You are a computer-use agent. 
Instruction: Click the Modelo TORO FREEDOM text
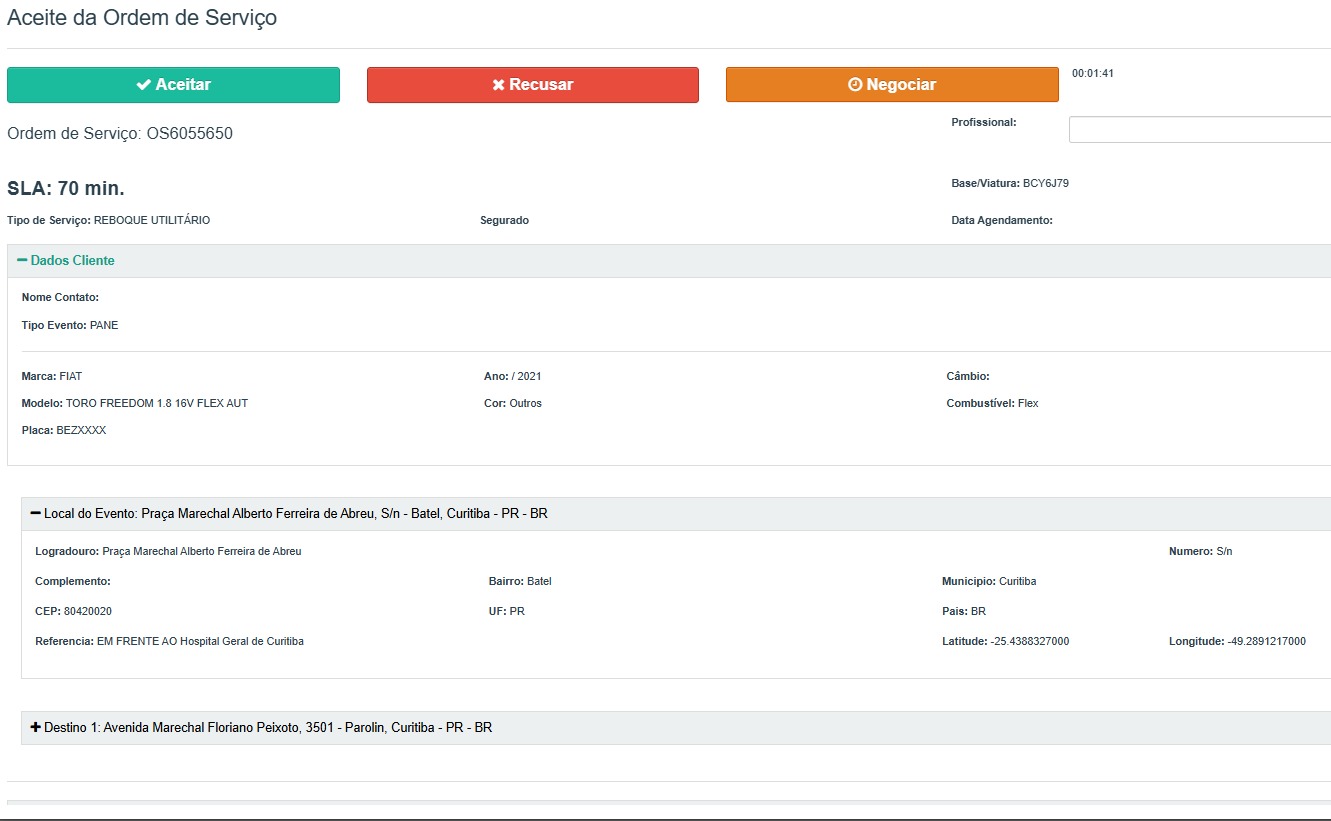[x=156, y=404]
